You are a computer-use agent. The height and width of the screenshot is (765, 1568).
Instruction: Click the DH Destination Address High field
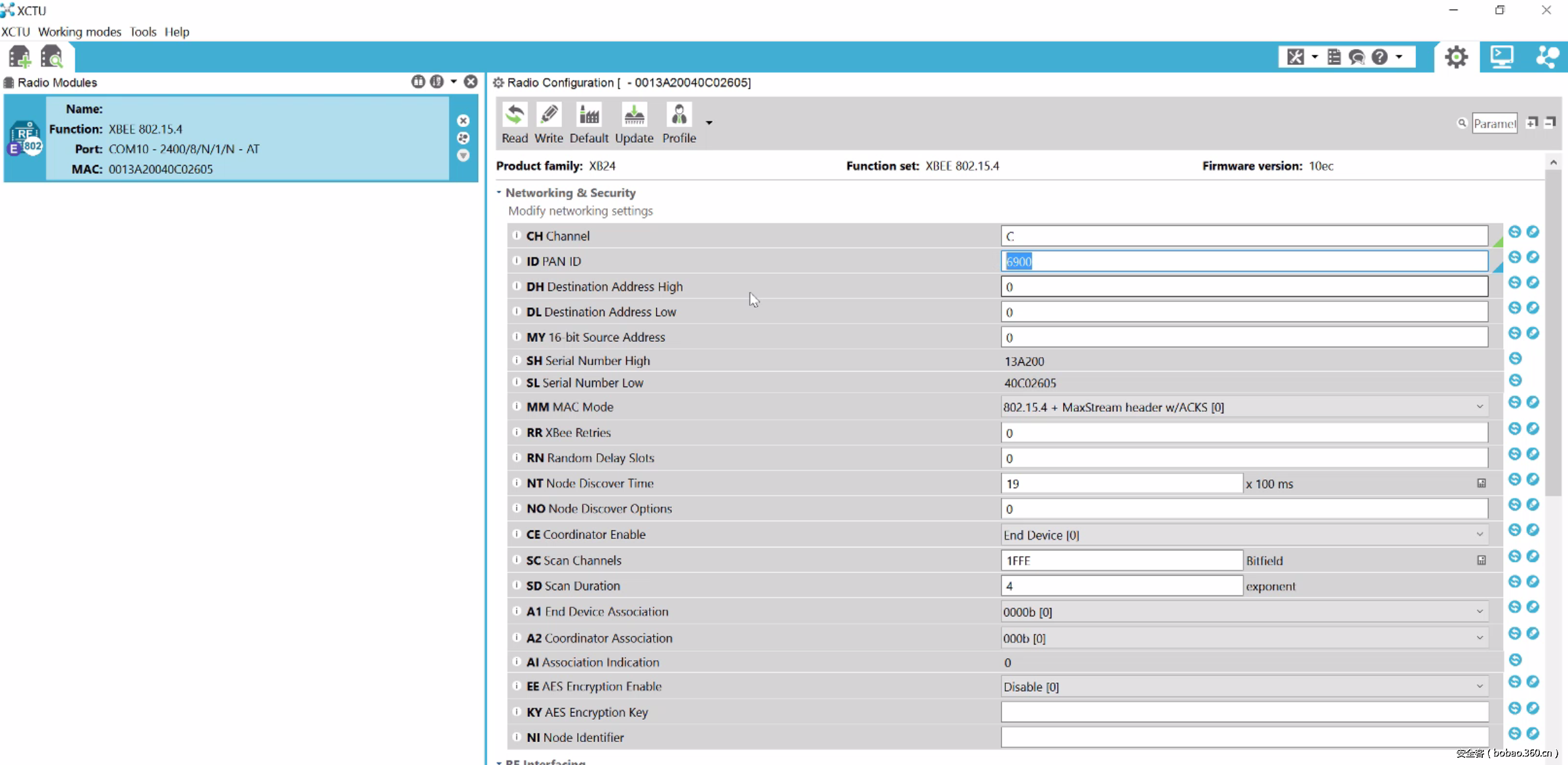[x=1243, y=286]
